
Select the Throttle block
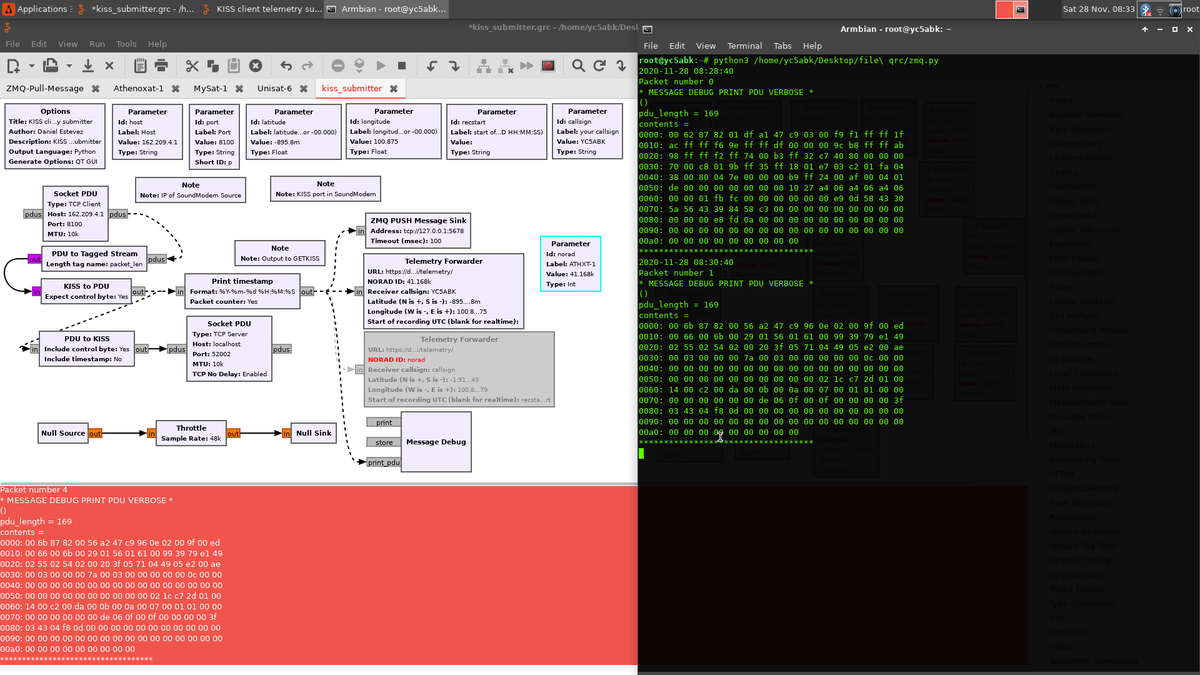pos(191,433)
